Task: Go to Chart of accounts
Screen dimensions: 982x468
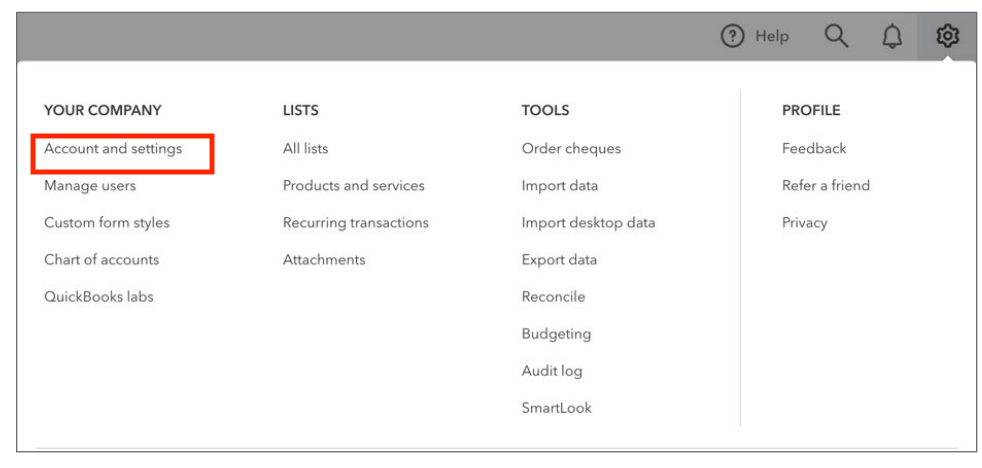Action: (x=101, y=259)
